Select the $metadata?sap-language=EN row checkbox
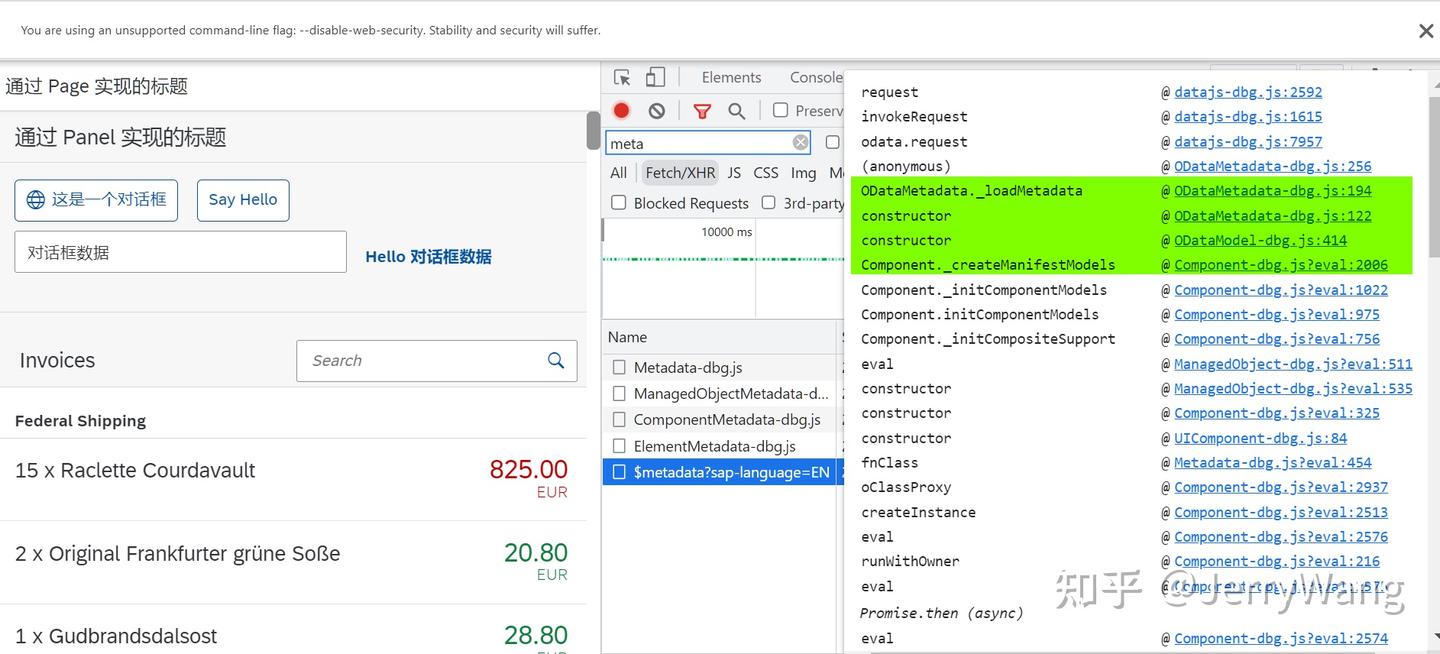Viewport: 1440px width, 654px height. pyautogui.click(x=619, y=472)
